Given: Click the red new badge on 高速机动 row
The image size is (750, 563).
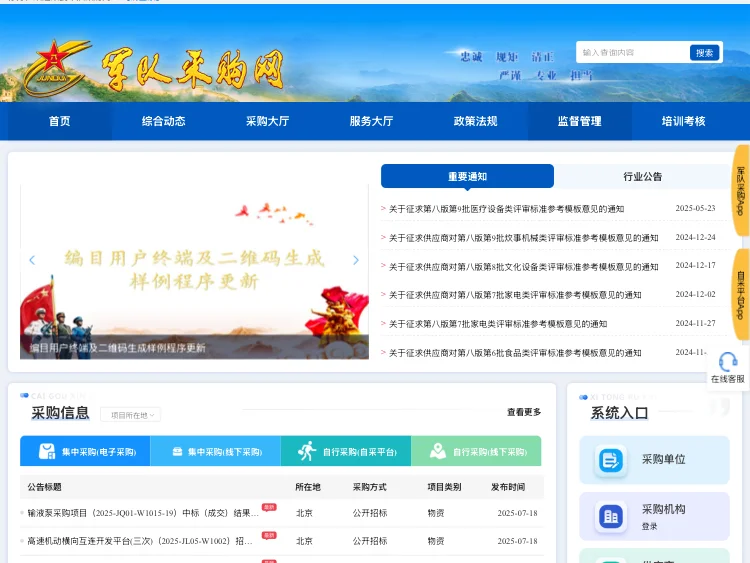Looking at the screenshot, I should 269,535.
